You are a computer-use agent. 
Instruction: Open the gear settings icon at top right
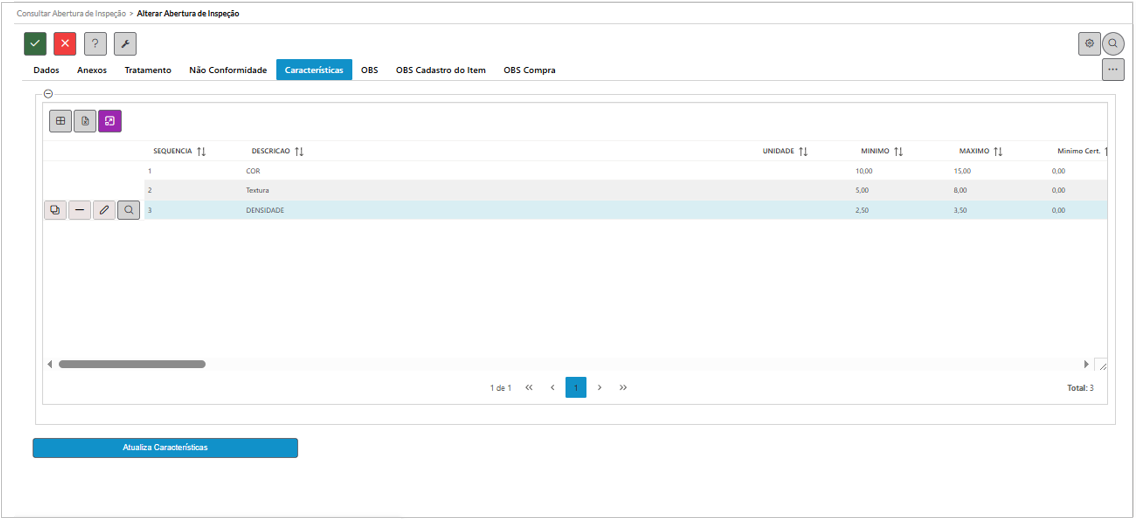pyautogui.click(x=1089, y=44)
